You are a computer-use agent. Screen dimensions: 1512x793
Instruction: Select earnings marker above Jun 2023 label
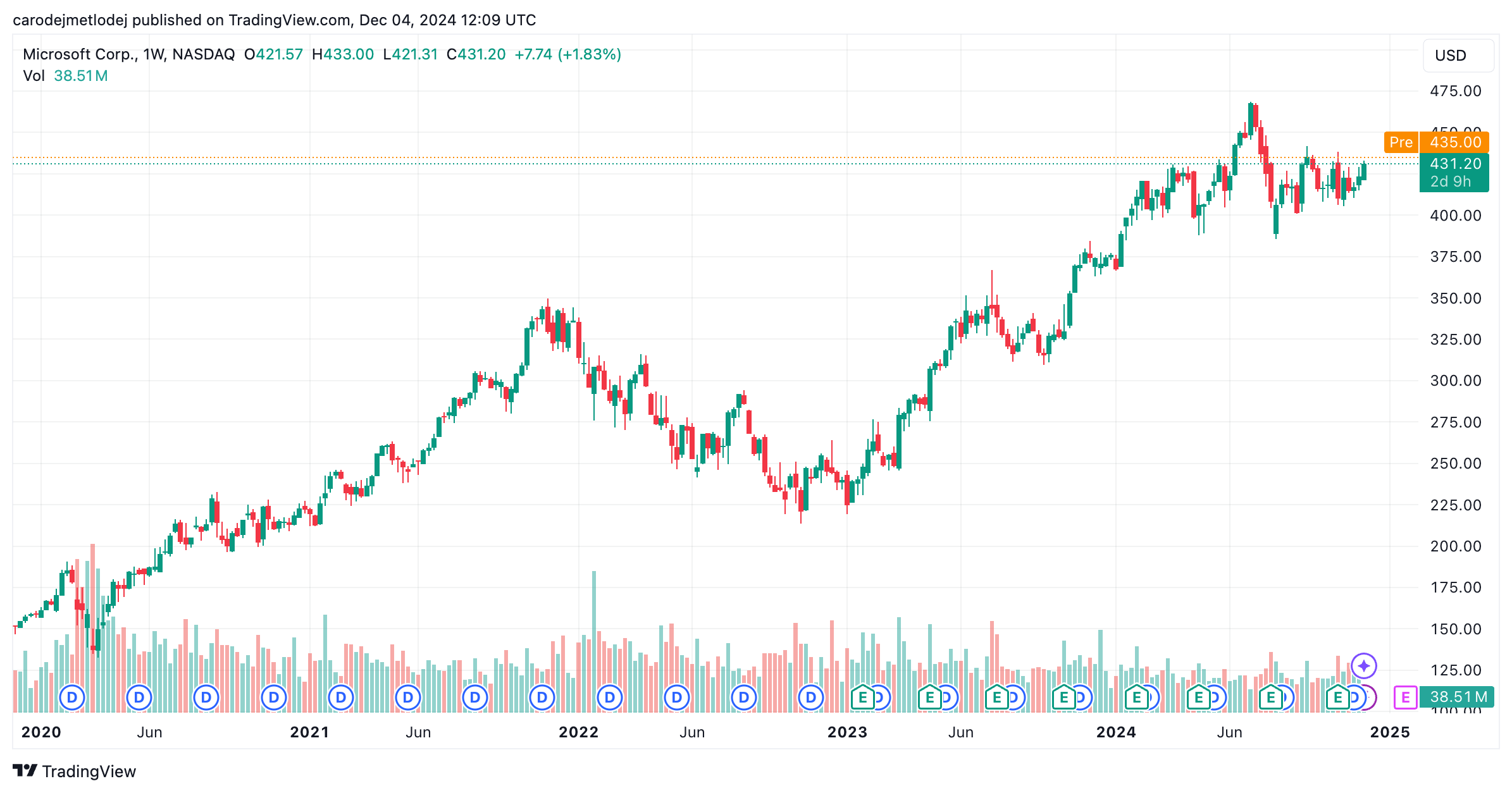click(x=929, y=698)
